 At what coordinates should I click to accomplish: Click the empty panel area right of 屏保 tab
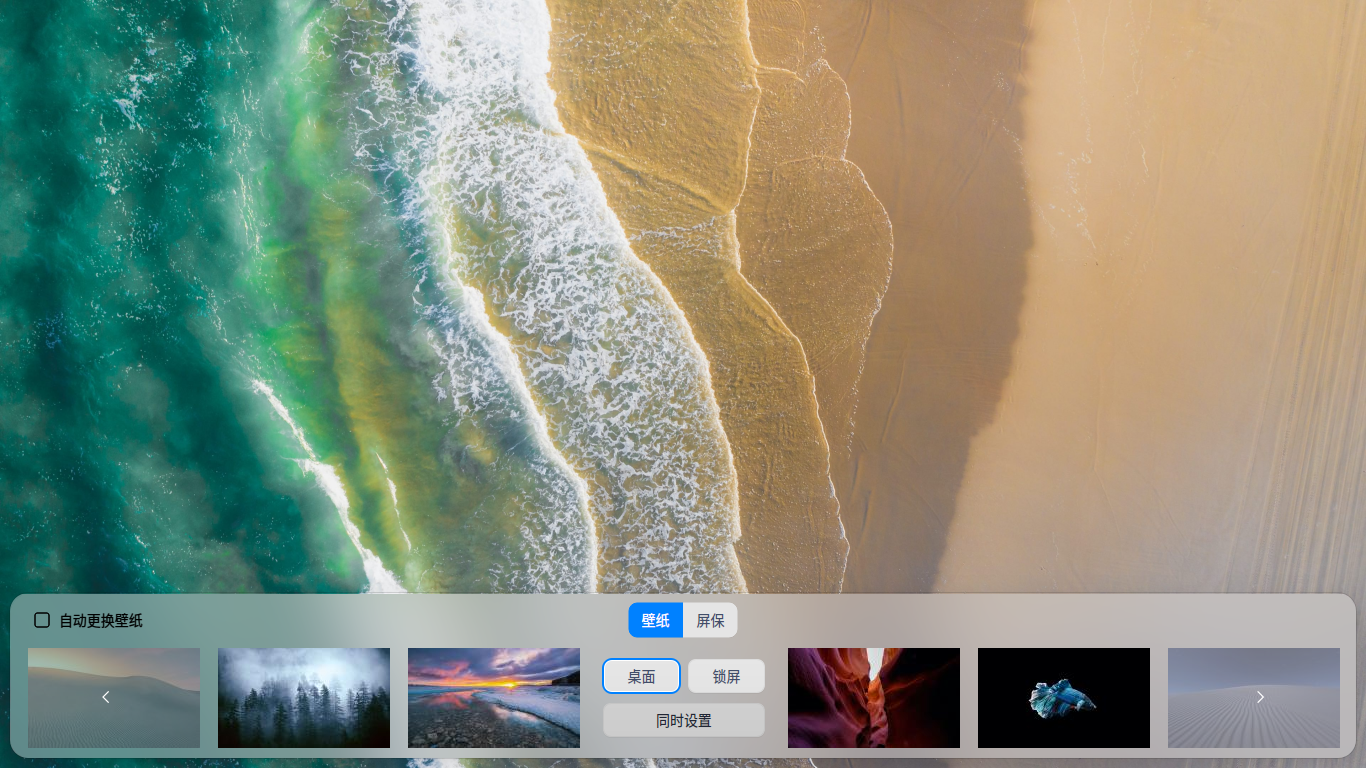(x=1000, y=620)
